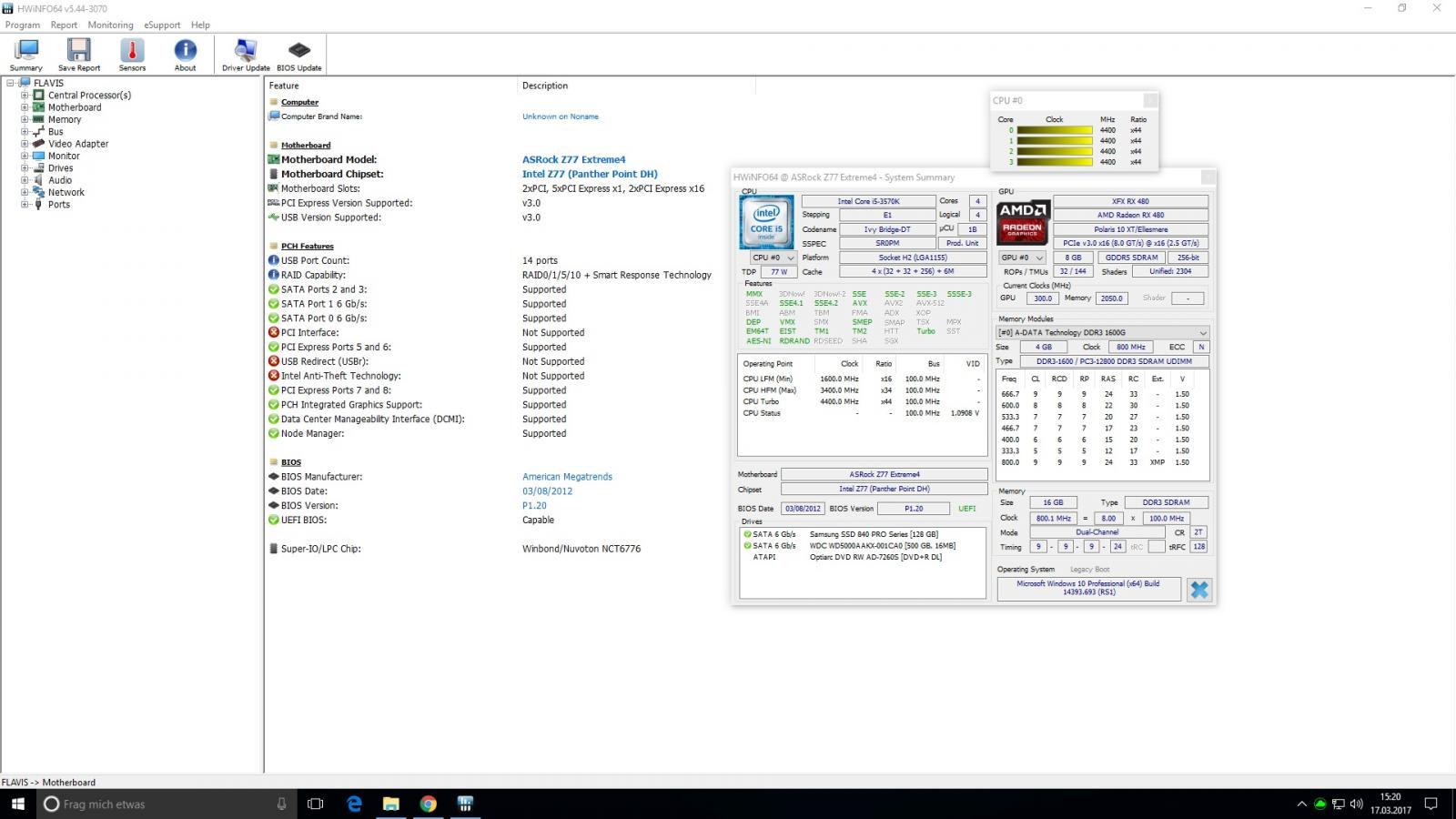Open File Explorer from taskbar
This screenshot has height=819, width=1456.
point(390,804)
